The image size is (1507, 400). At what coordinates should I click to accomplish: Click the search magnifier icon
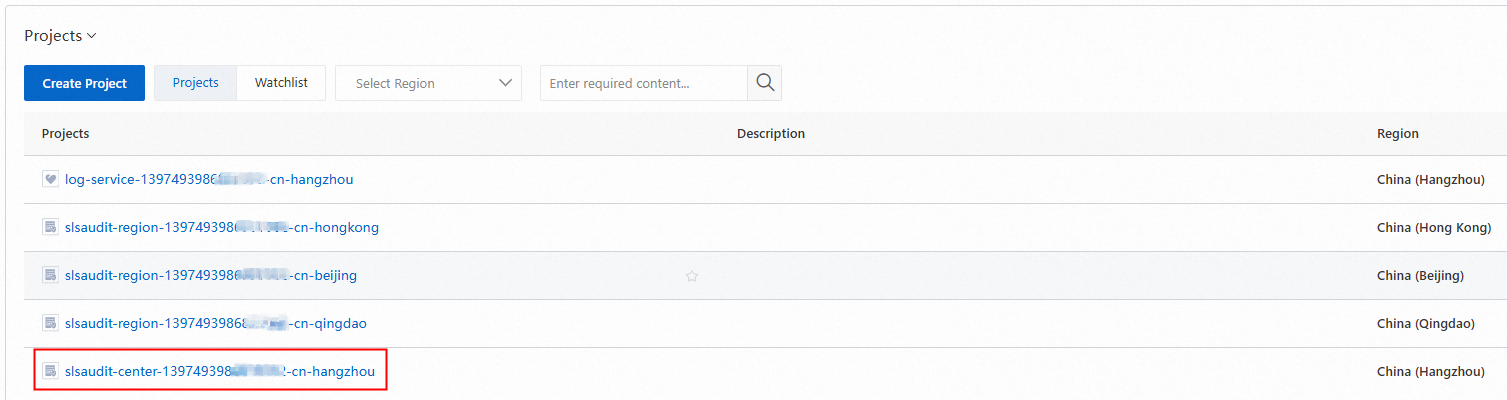tap(765, 83)
